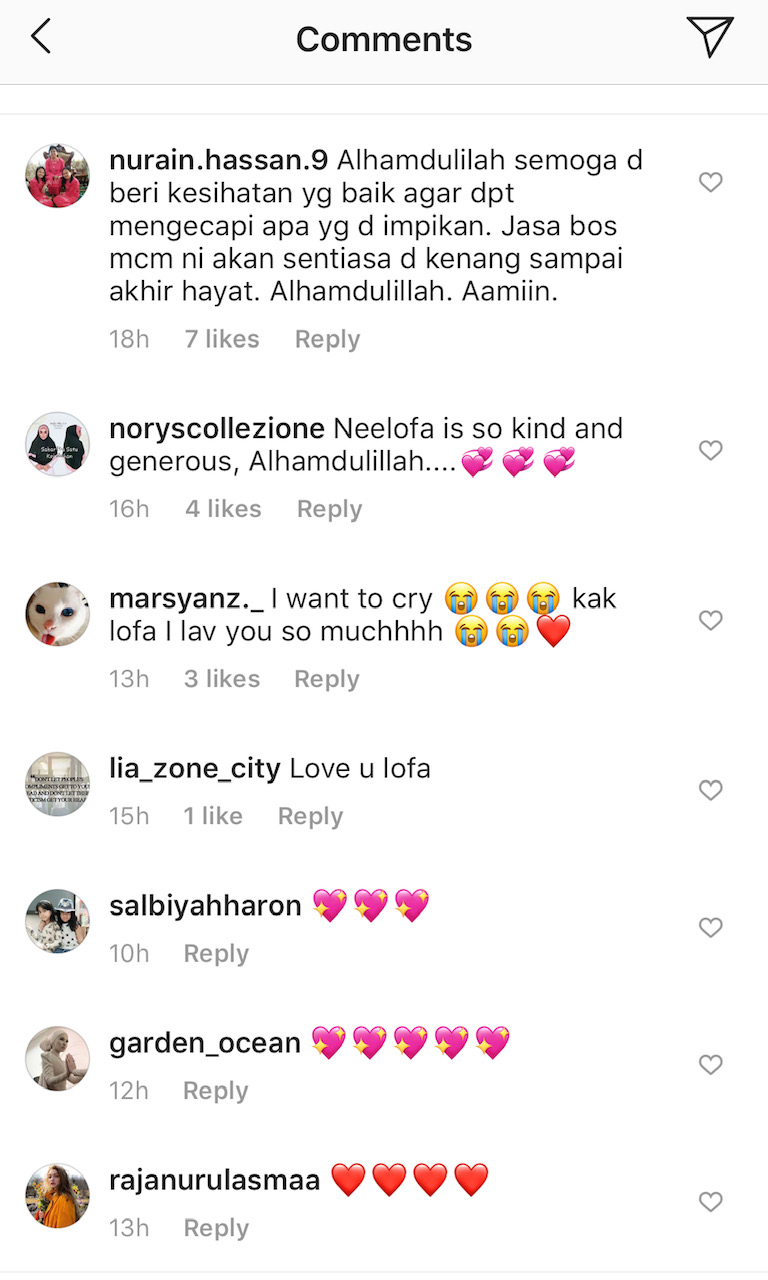Open the rajanurulasmaa username link
The image size is (768, 1280).
214,1180
